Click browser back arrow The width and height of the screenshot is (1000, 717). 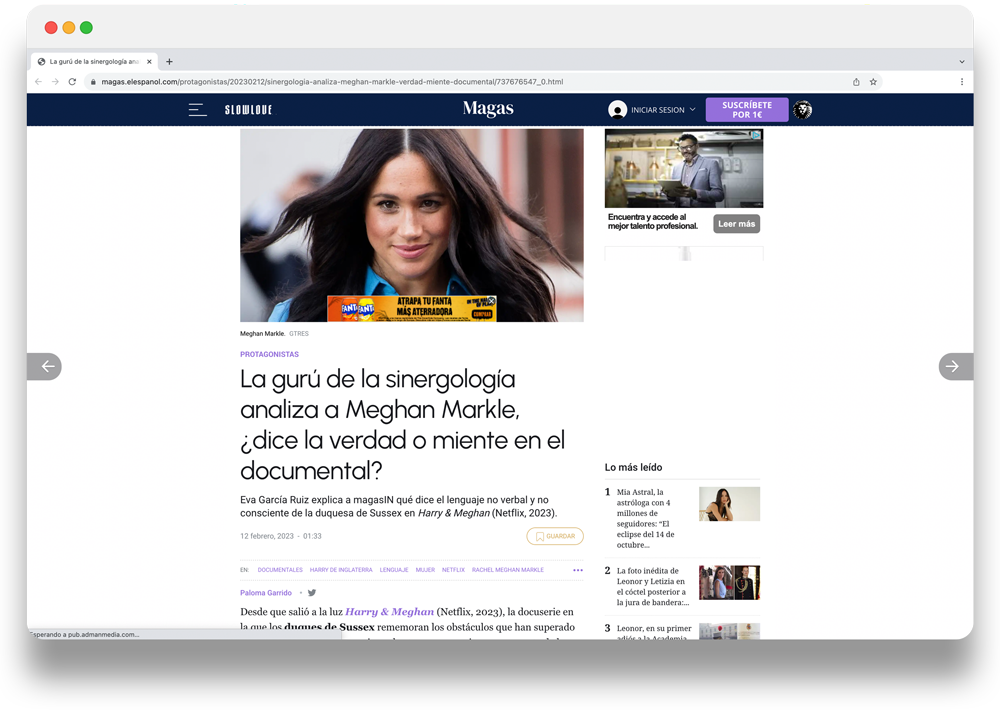click(38, 82)
